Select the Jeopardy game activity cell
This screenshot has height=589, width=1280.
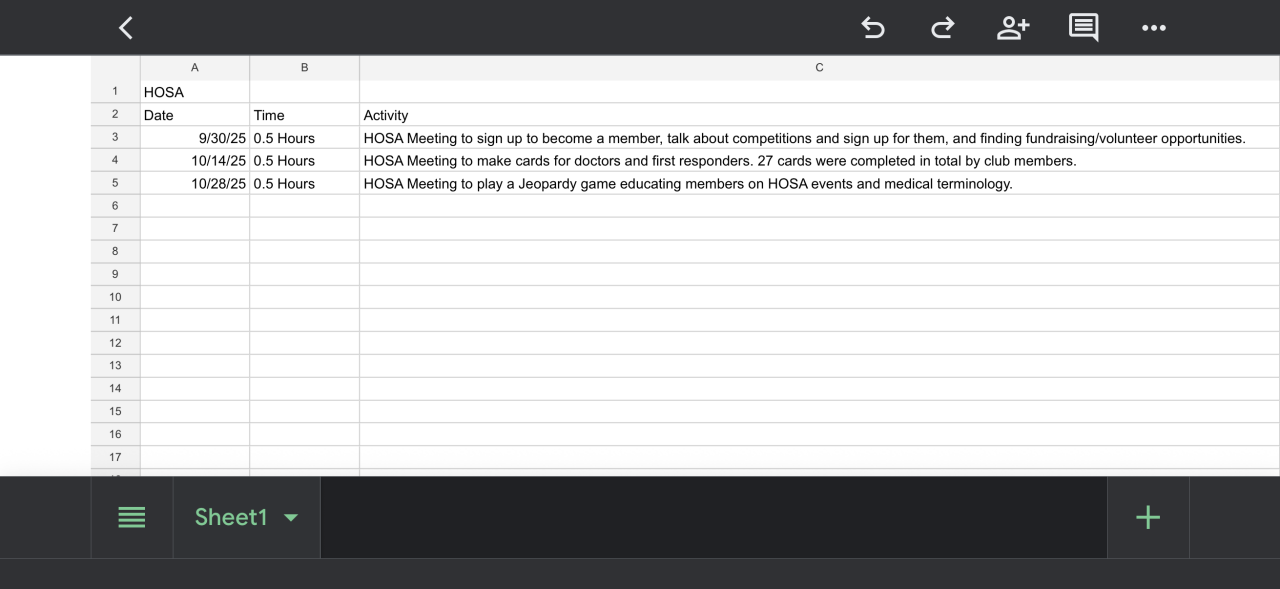pyautogui.click(x=688, y=184)
